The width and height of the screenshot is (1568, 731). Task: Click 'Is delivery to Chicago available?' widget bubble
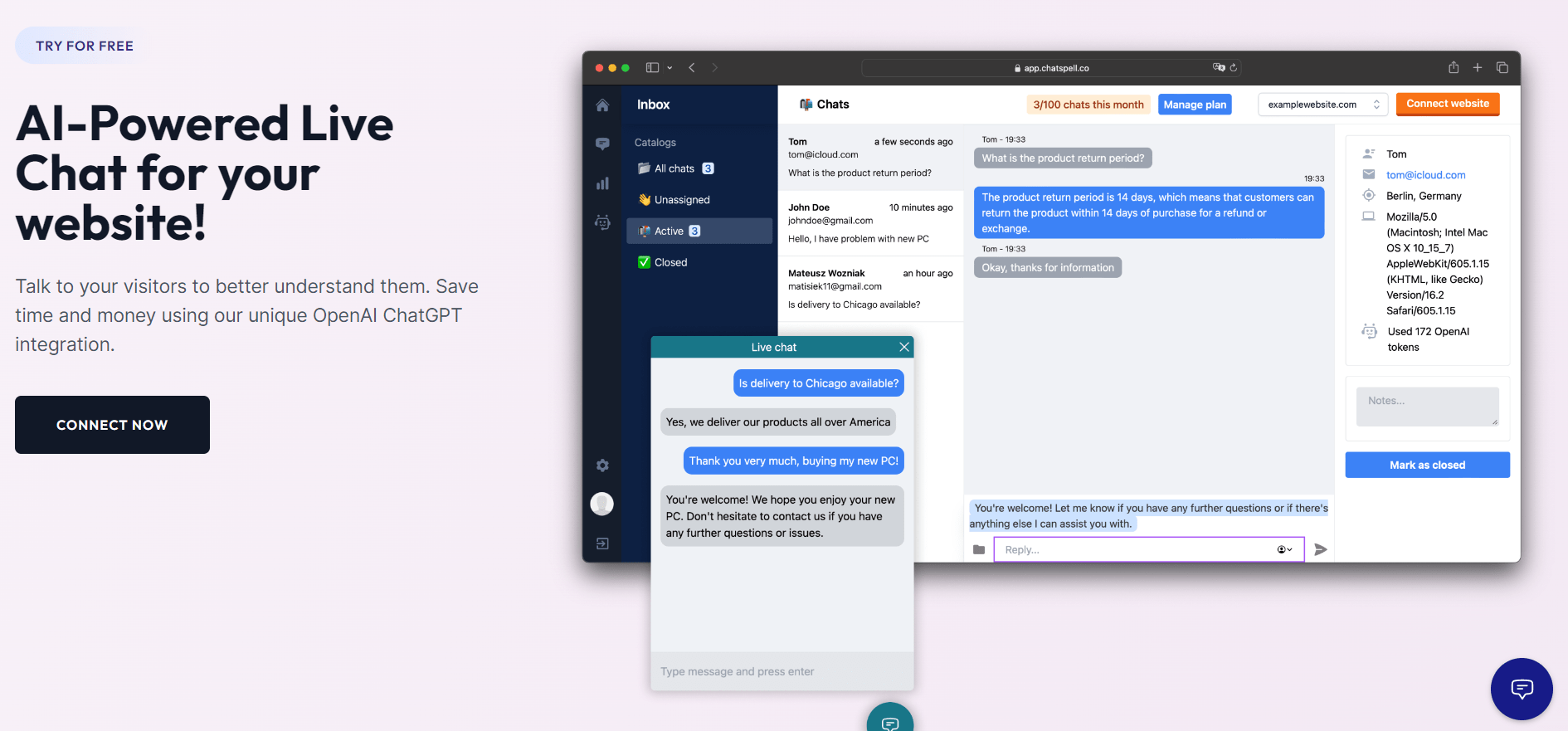point(819,383)
